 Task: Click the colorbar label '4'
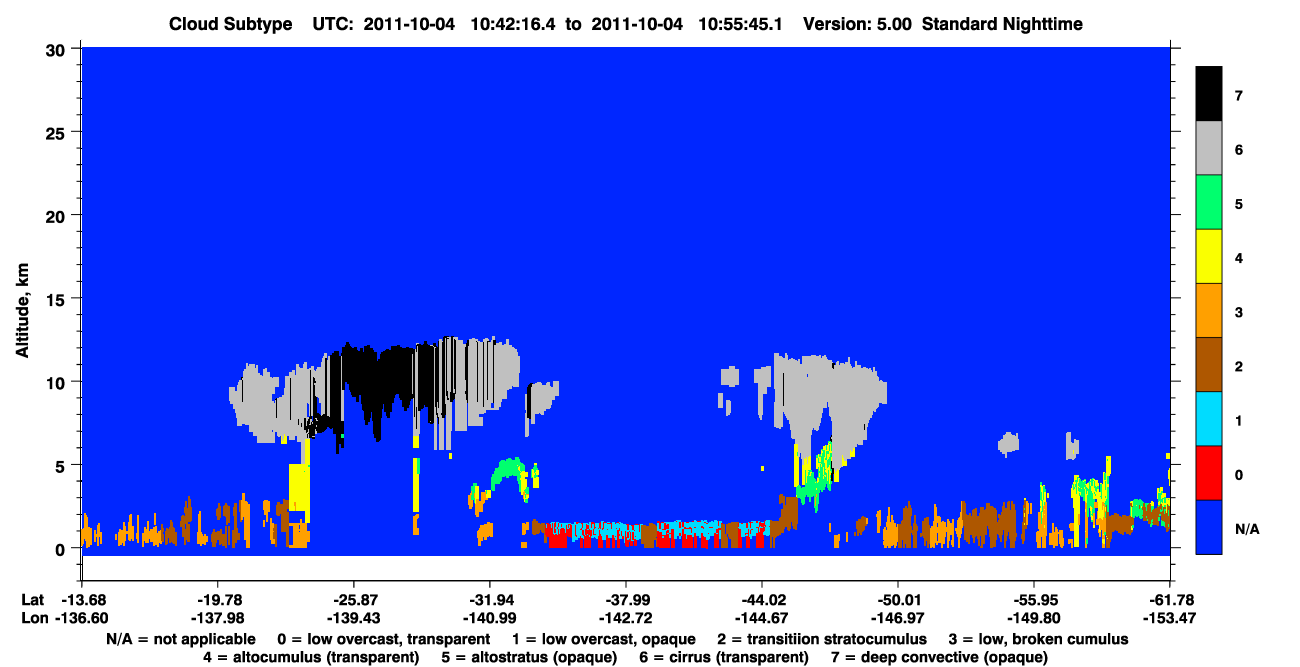coord(1238,258)
